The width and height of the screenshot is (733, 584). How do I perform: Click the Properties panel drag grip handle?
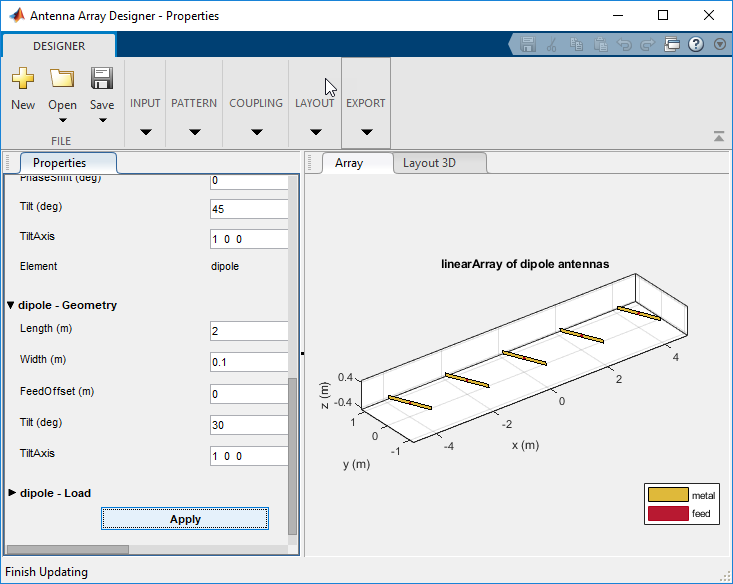[7, 163]
